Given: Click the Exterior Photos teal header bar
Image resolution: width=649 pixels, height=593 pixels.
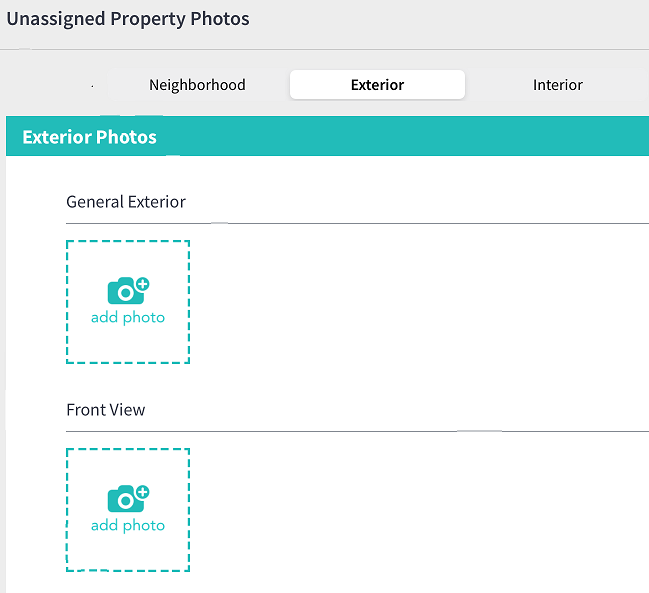Looking at the screenshot, I should pos(327,136).
